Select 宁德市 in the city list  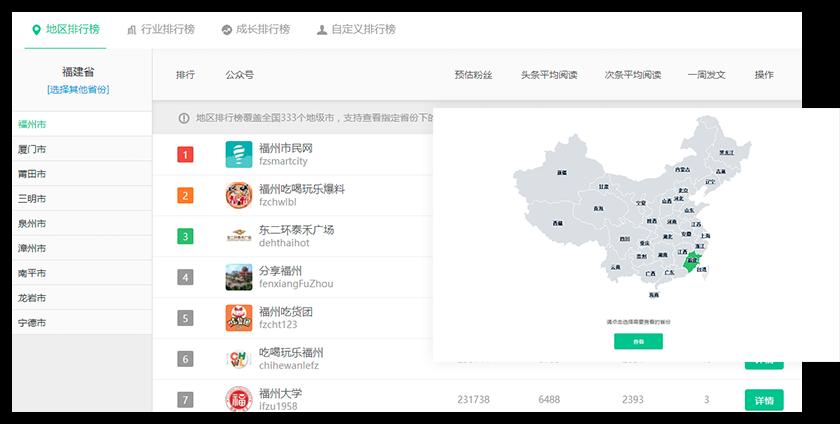click(82, 323)
